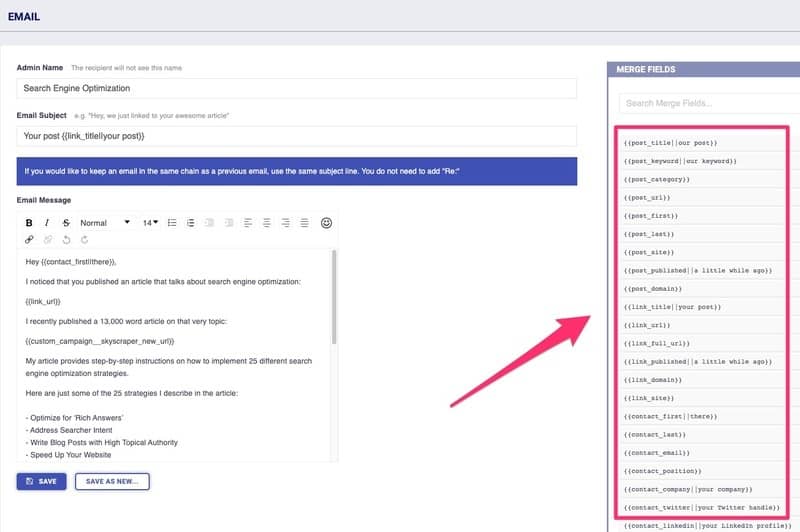
Task: Insert an ordered numbered list
Action: pyautogui.click(x=190, y=223)
